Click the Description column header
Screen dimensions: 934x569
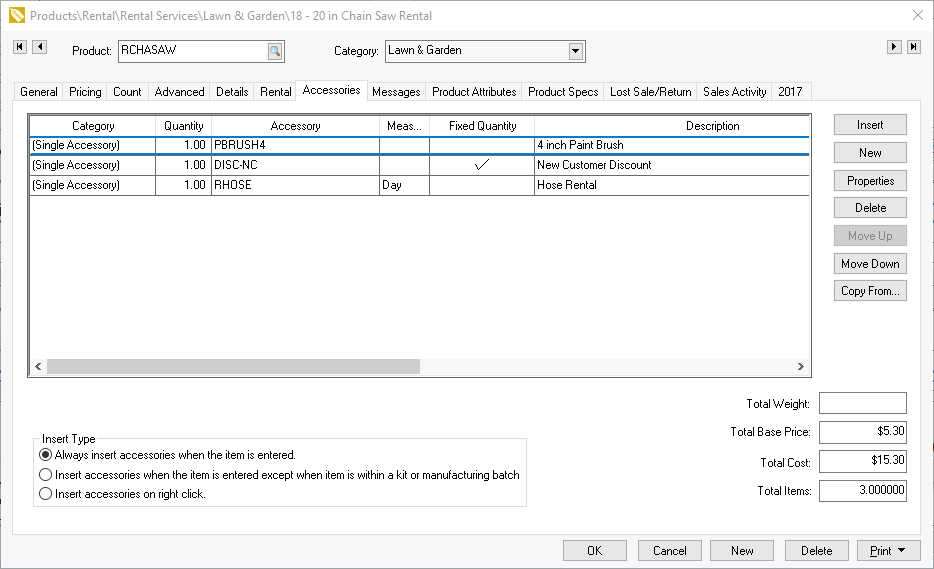(x=672, y=126)
